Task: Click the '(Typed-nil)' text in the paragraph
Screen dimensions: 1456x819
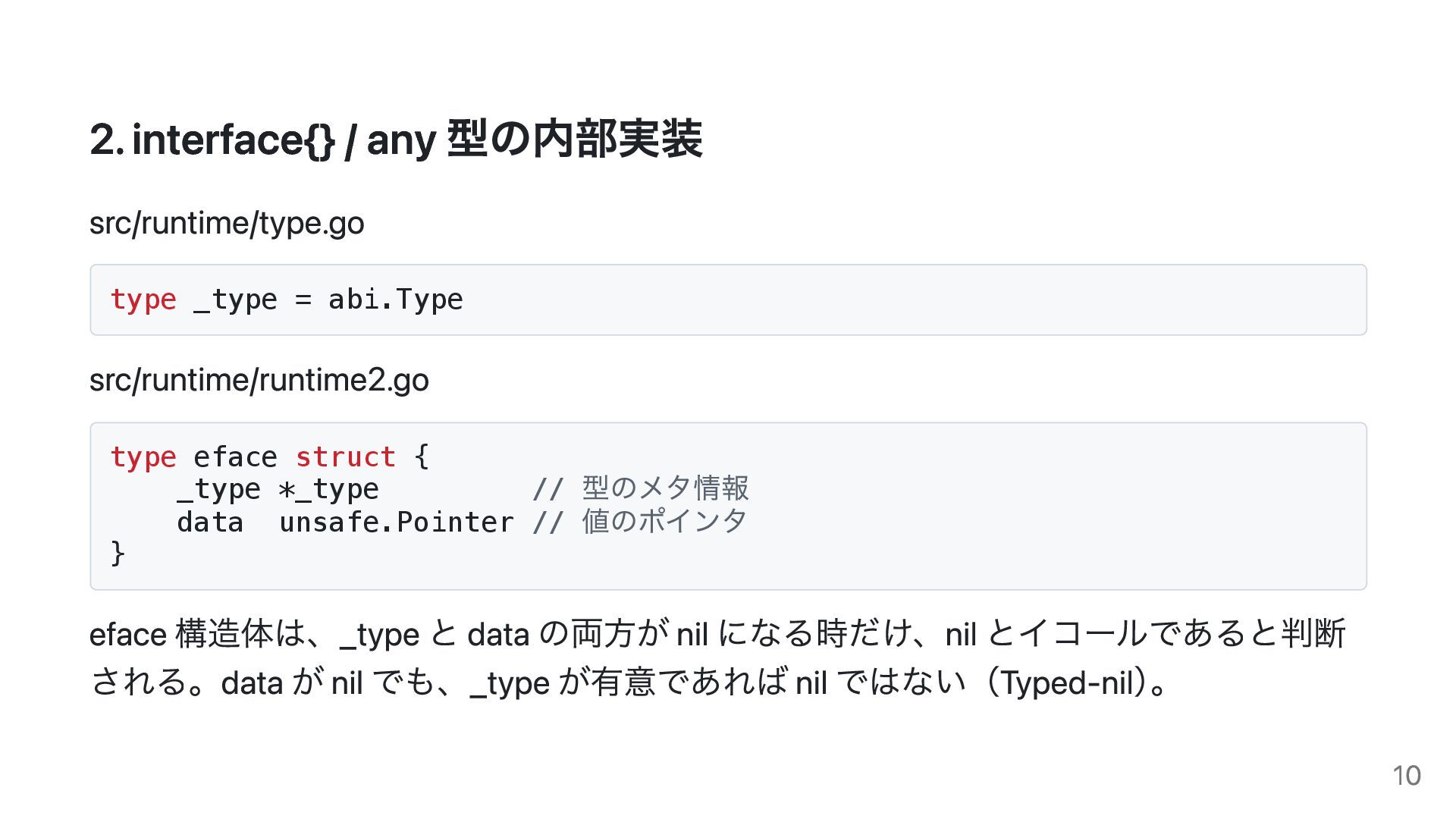Action: [1069, 683]
